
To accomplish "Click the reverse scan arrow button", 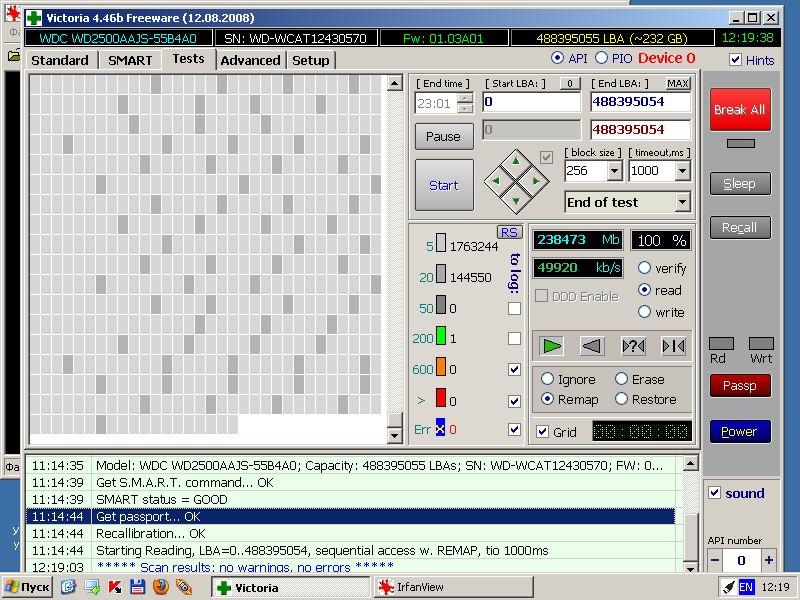I will tap(592, 346).
